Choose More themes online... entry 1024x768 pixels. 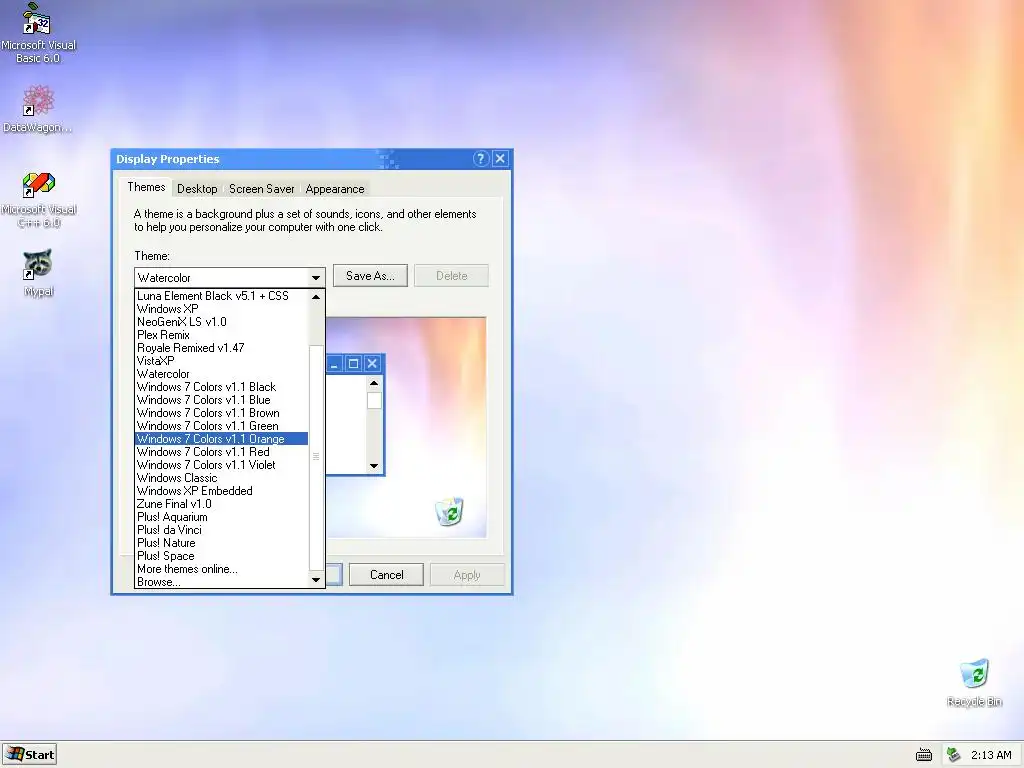click(221, 569)
